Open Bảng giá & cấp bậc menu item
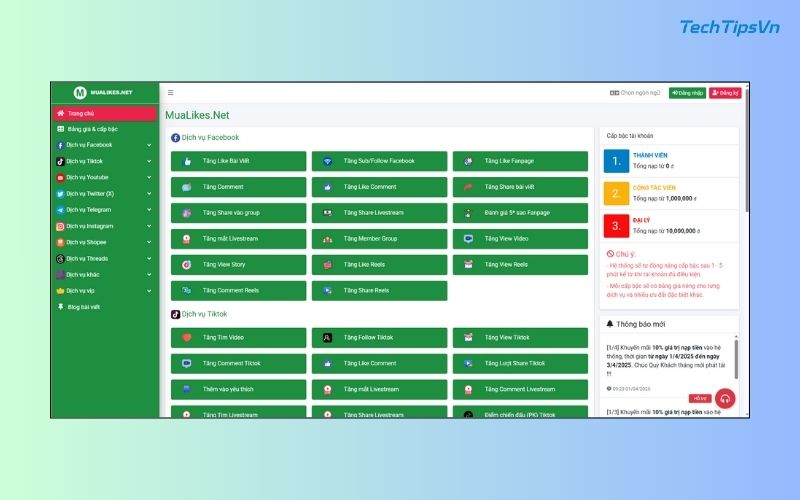This screenshot has width=800, height=500. pos(105,129)
